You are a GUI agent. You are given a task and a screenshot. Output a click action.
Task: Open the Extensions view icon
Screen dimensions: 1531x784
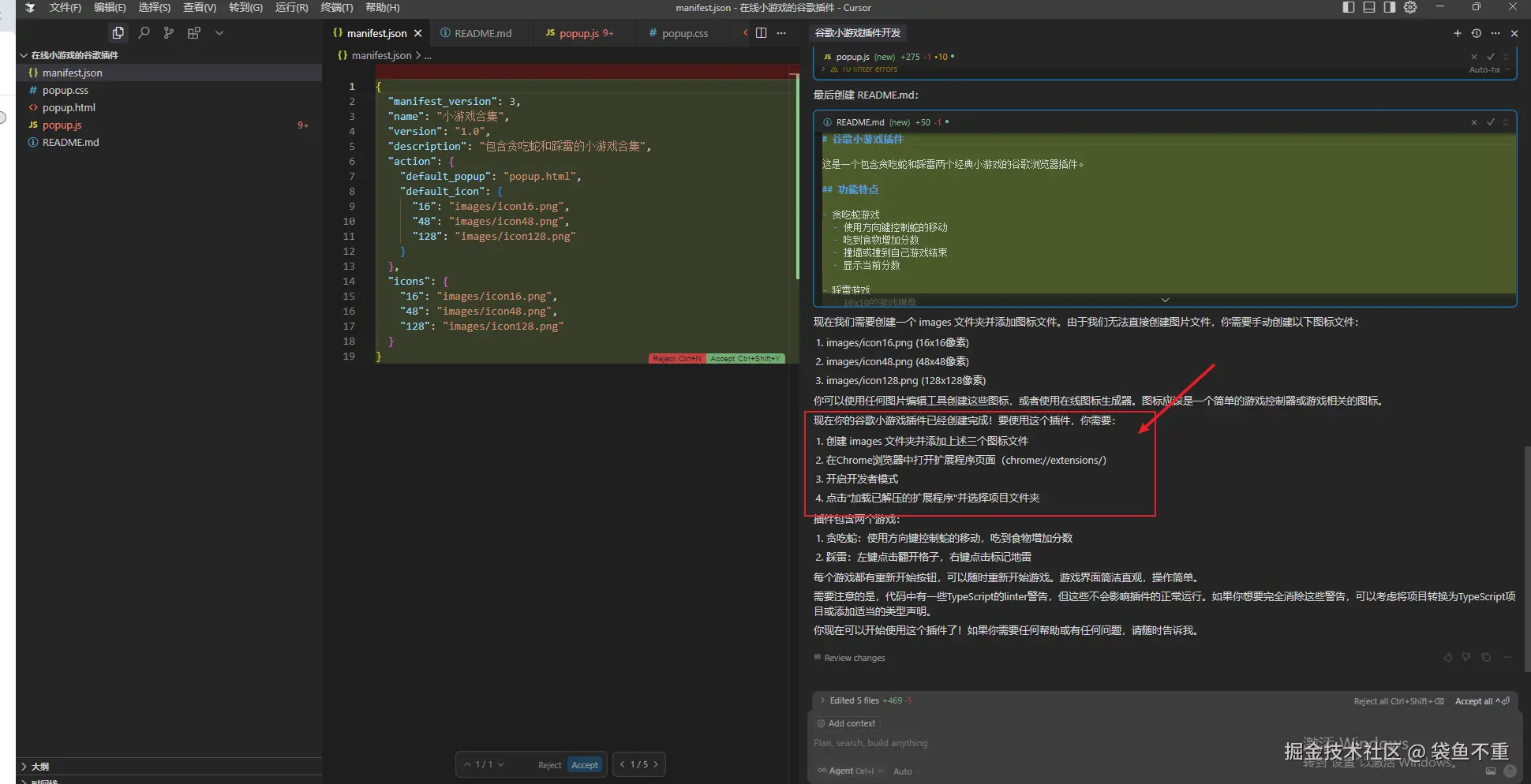coord(194,33)
